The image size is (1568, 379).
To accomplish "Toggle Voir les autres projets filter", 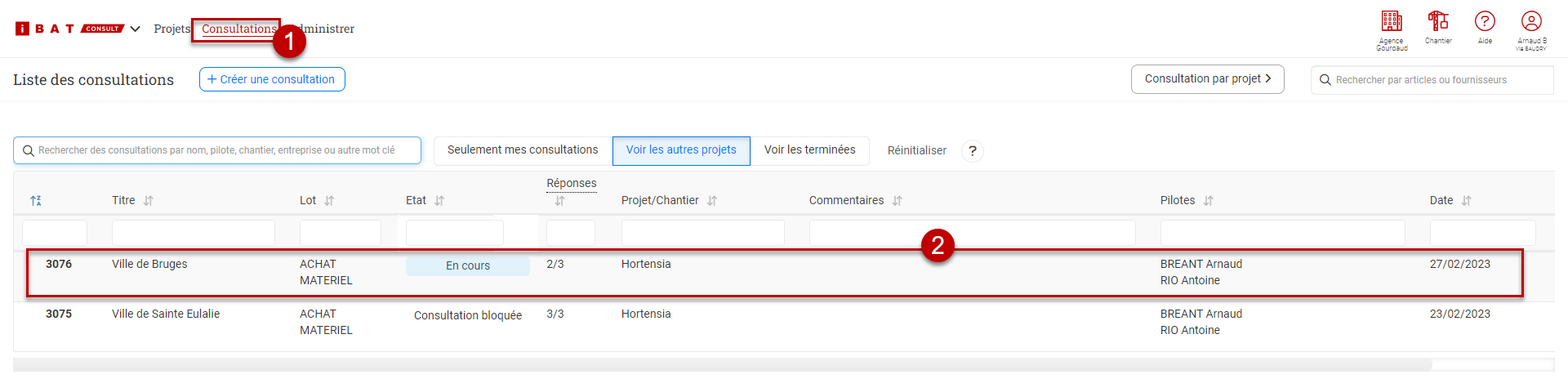I will tap(681, 150).
